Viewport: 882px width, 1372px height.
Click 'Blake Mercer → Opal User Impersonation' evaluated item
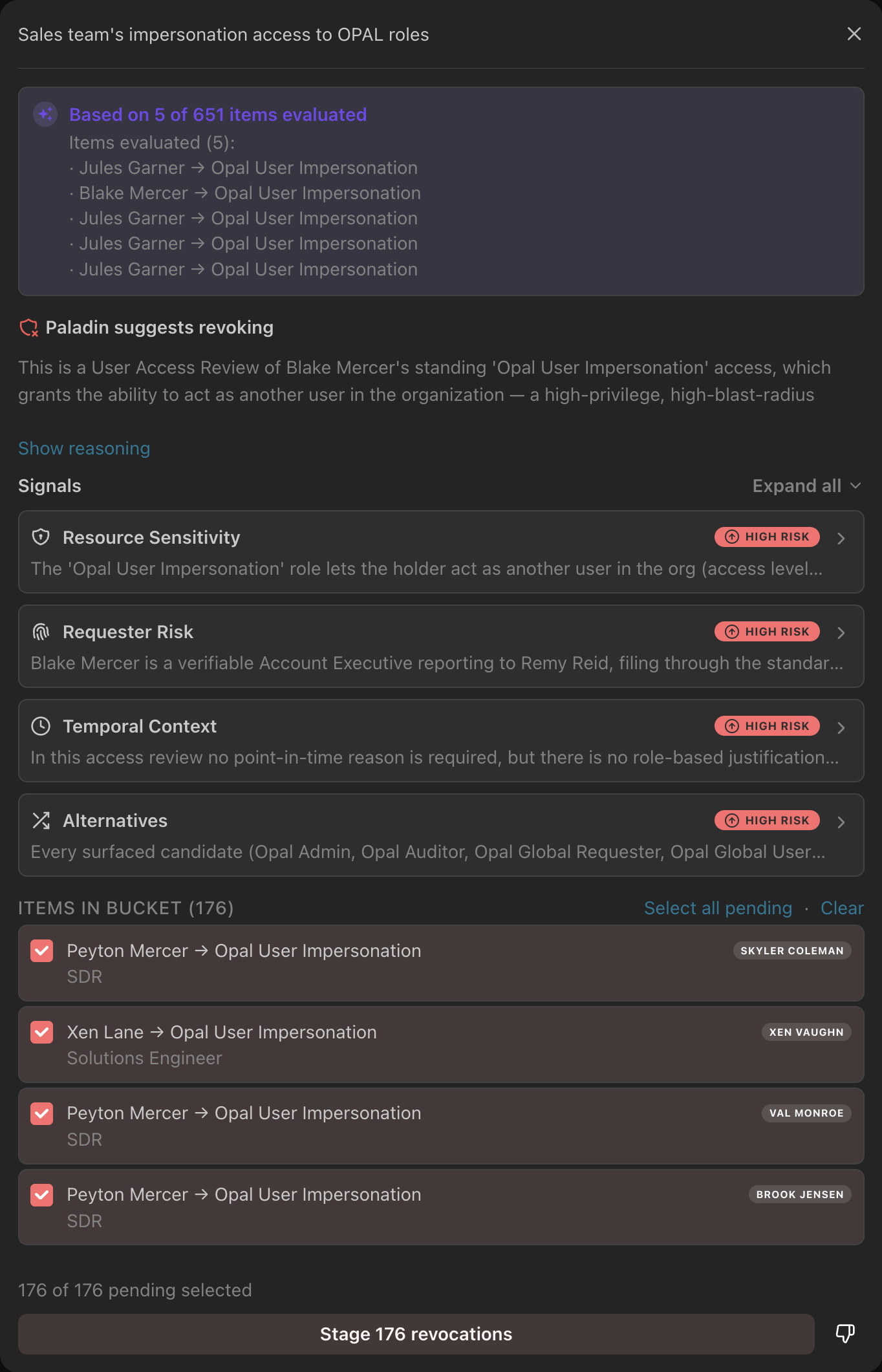coord(250,193)
